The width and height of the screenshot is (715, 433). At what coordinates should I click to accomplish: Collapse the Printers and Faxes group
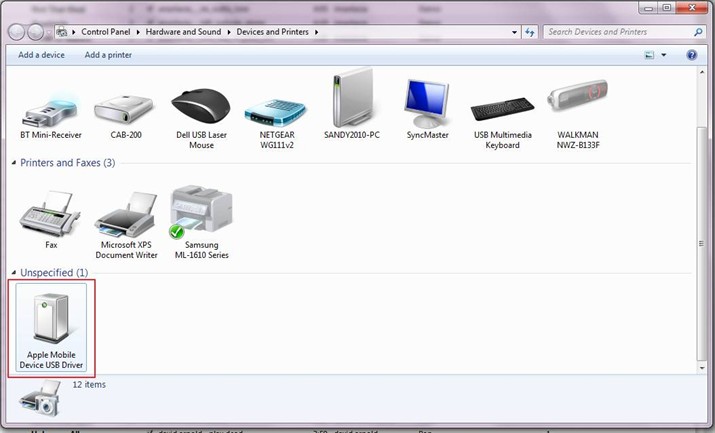14,163
